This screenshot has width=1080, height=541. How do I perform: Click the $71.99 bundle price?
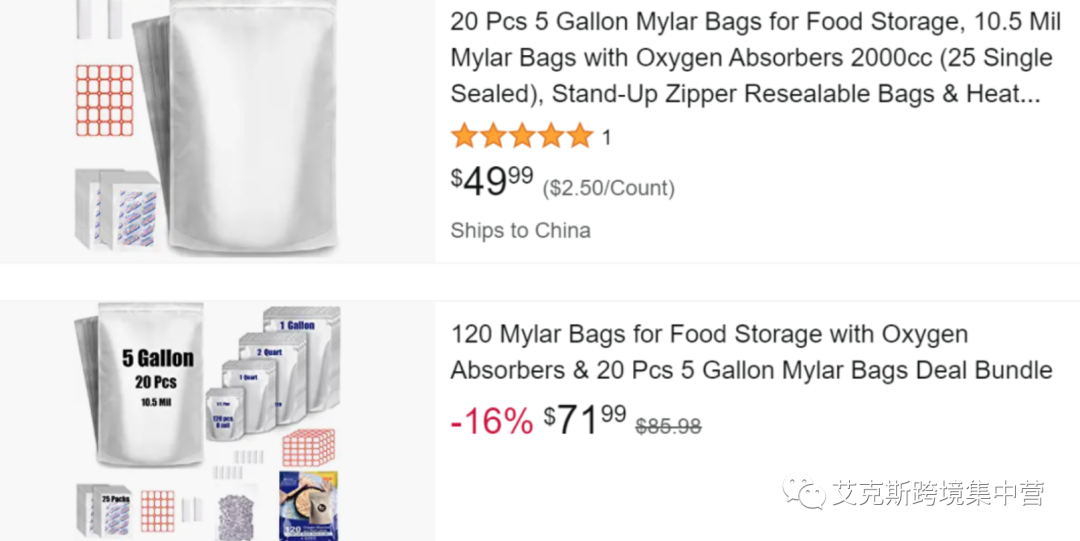[585, 419]
